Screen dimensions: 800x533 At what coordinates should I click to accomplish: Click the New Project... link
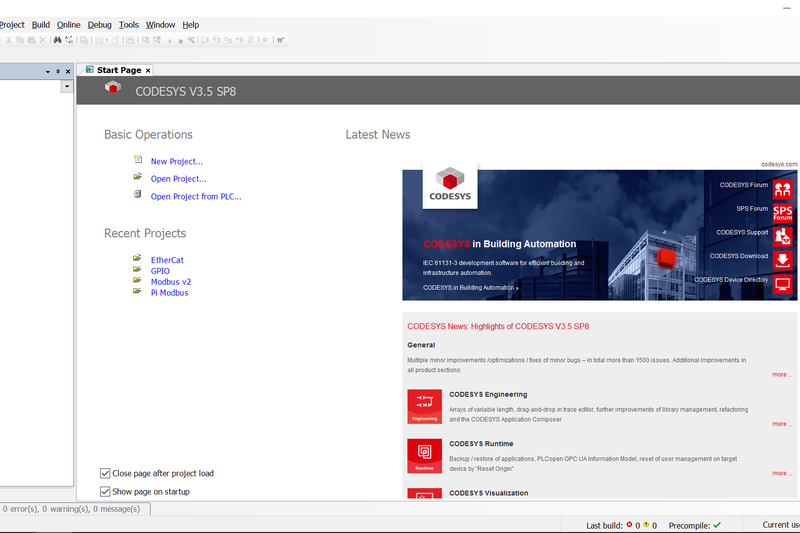click(x=177, y=161)
